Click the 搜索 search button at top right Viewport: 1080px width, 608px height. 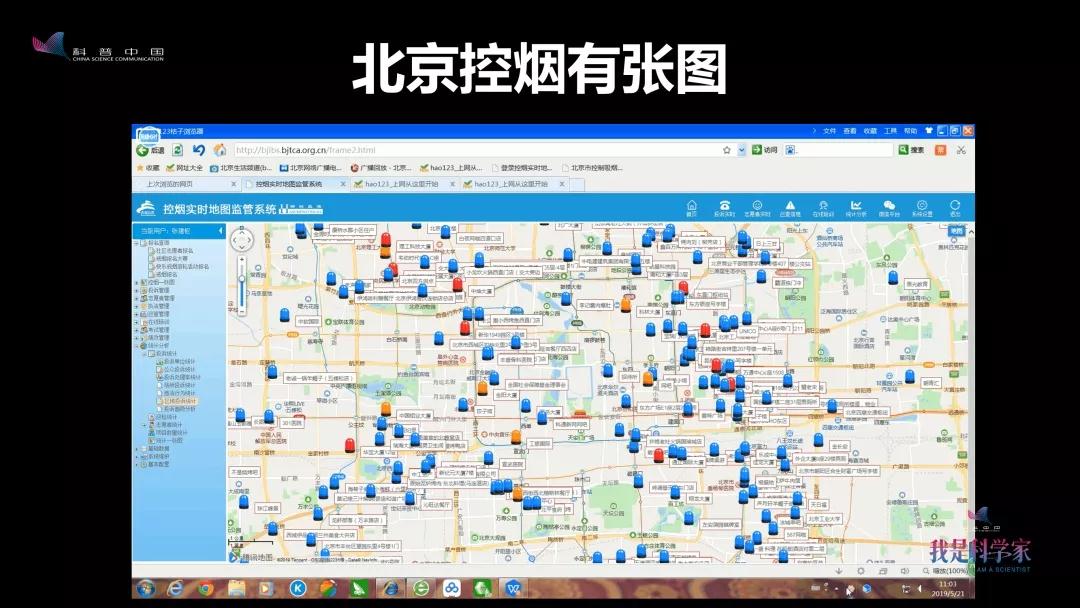point(908,148)
